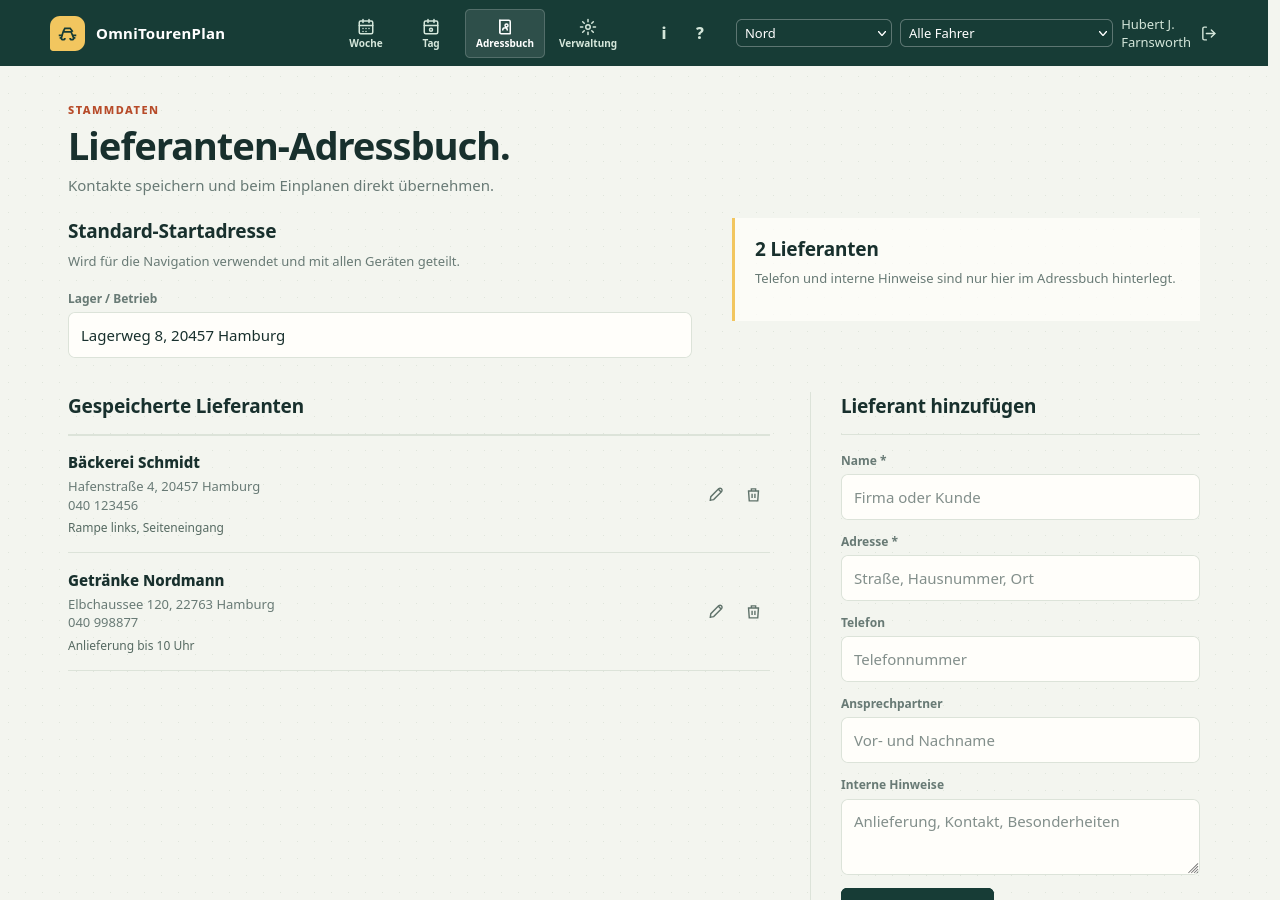Click the info 'i' icon

(663, 33)
